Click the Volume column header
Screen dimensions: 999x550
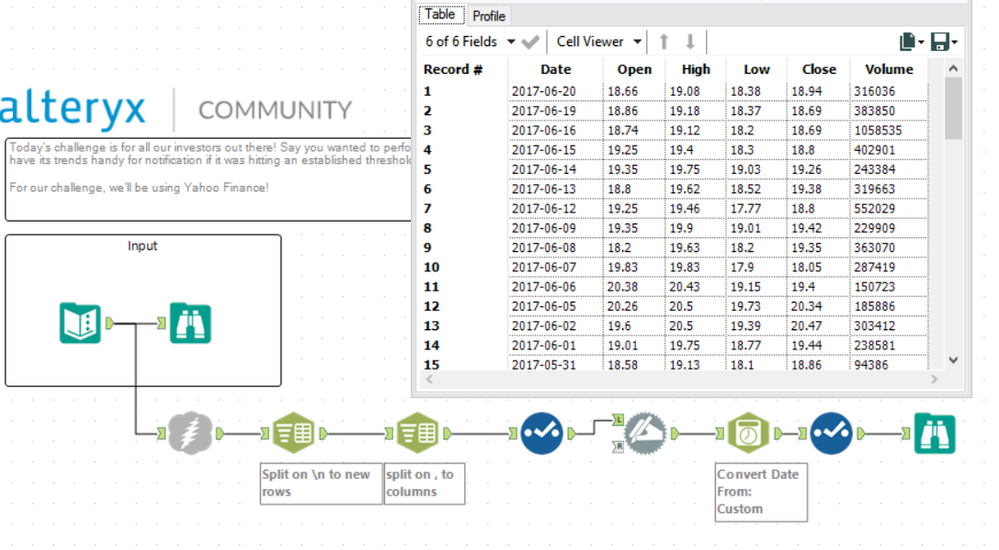889,69
